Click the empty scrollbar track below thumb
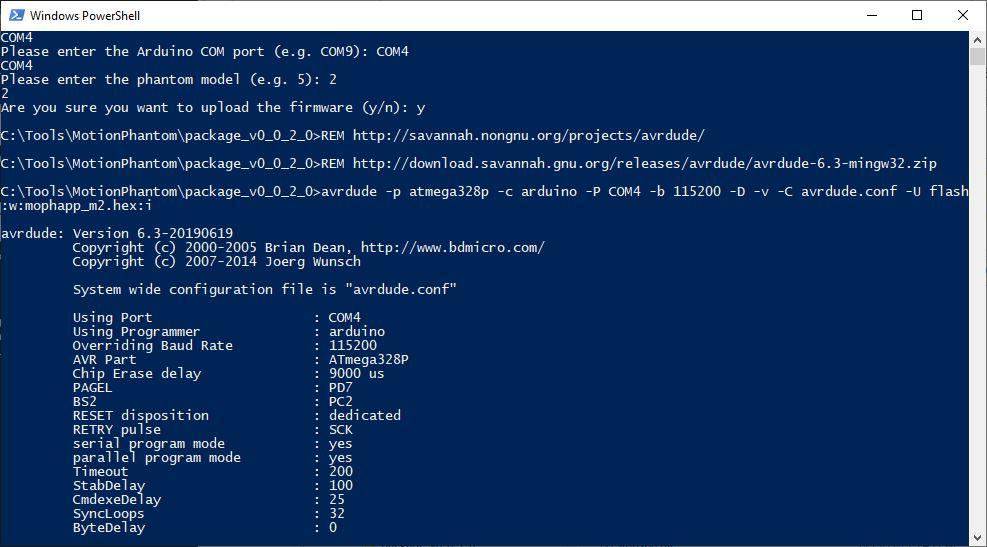Viewport: 987px width, 547px height. (978, 300)
